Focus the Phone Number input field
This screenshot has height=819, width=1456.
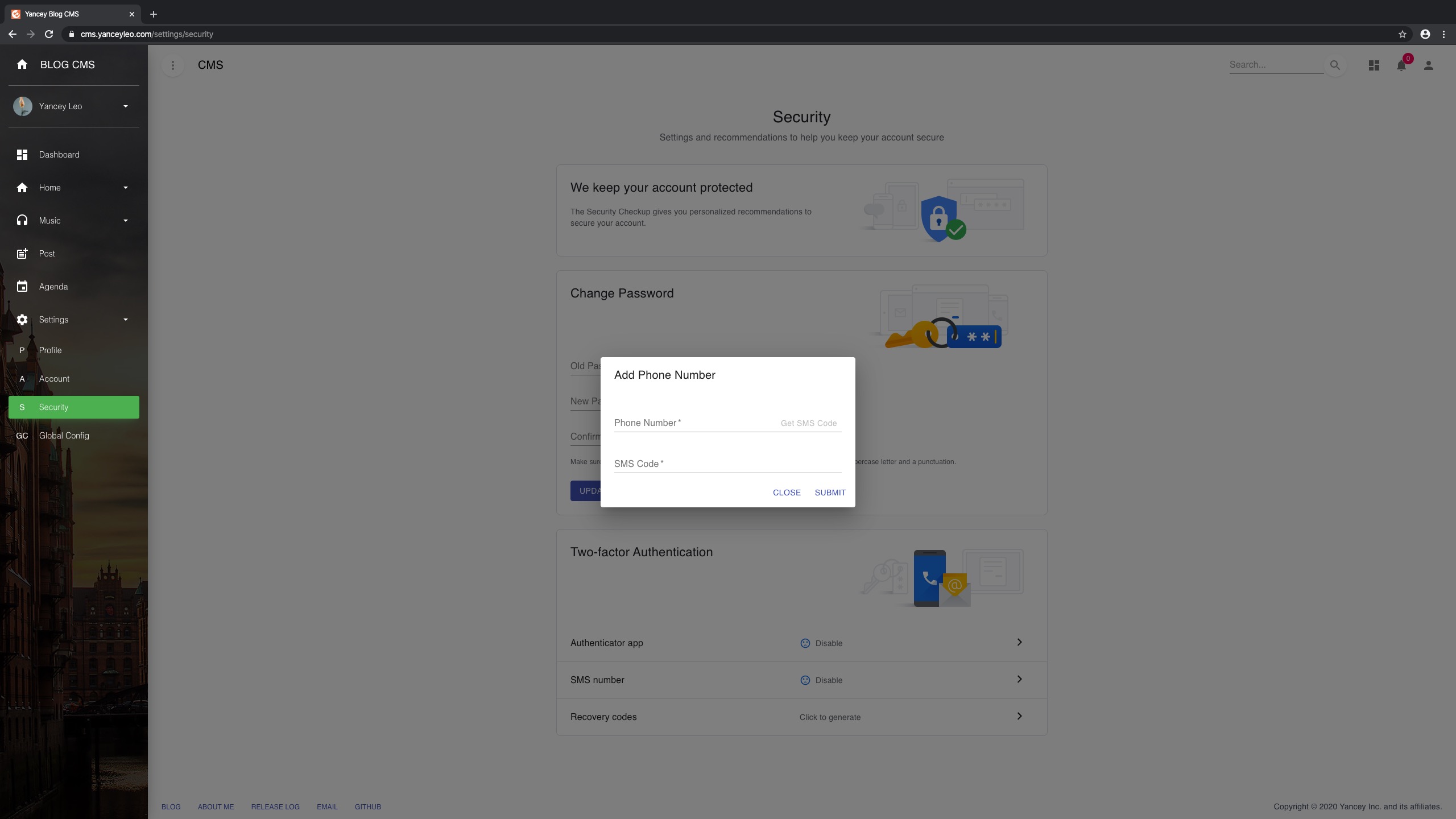pyautogui.click(x=694, y=423)
